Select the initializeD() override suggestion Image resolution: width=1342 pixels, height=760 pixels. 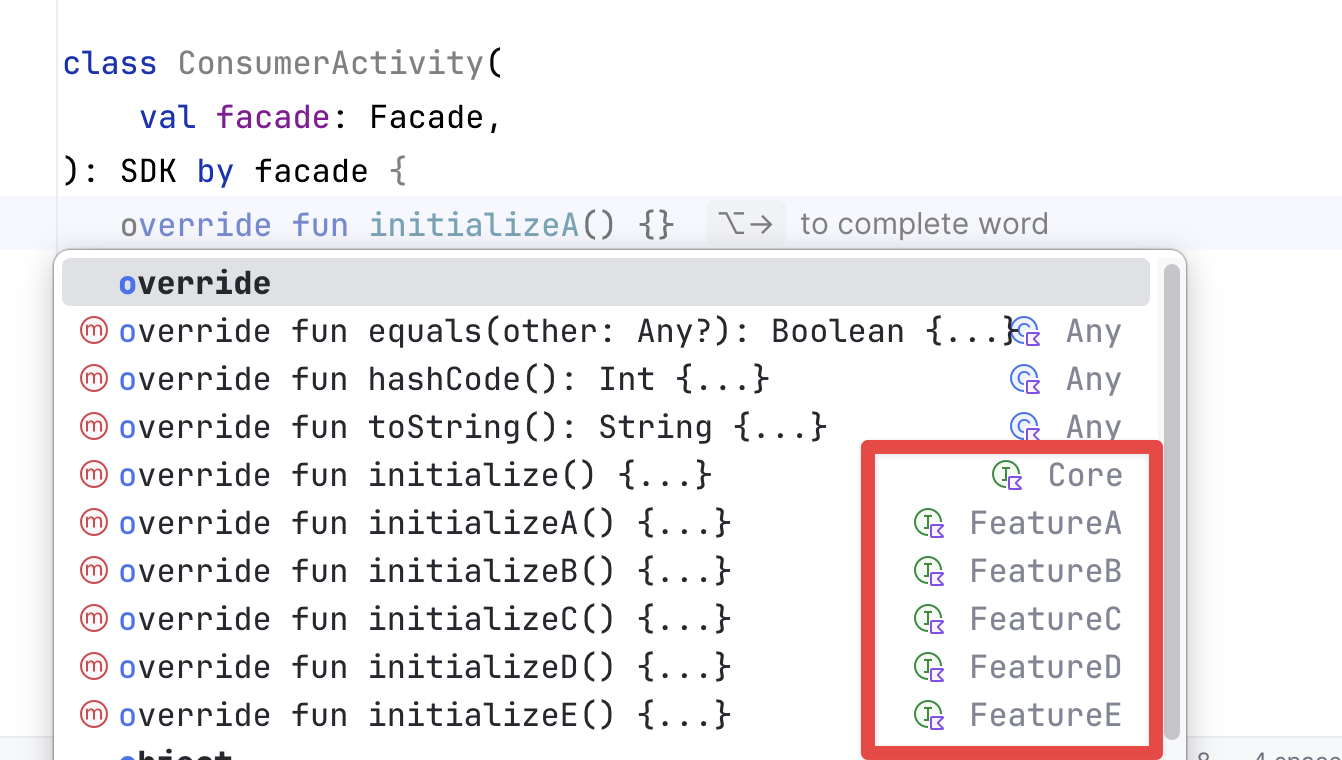(x=425, y=667)
